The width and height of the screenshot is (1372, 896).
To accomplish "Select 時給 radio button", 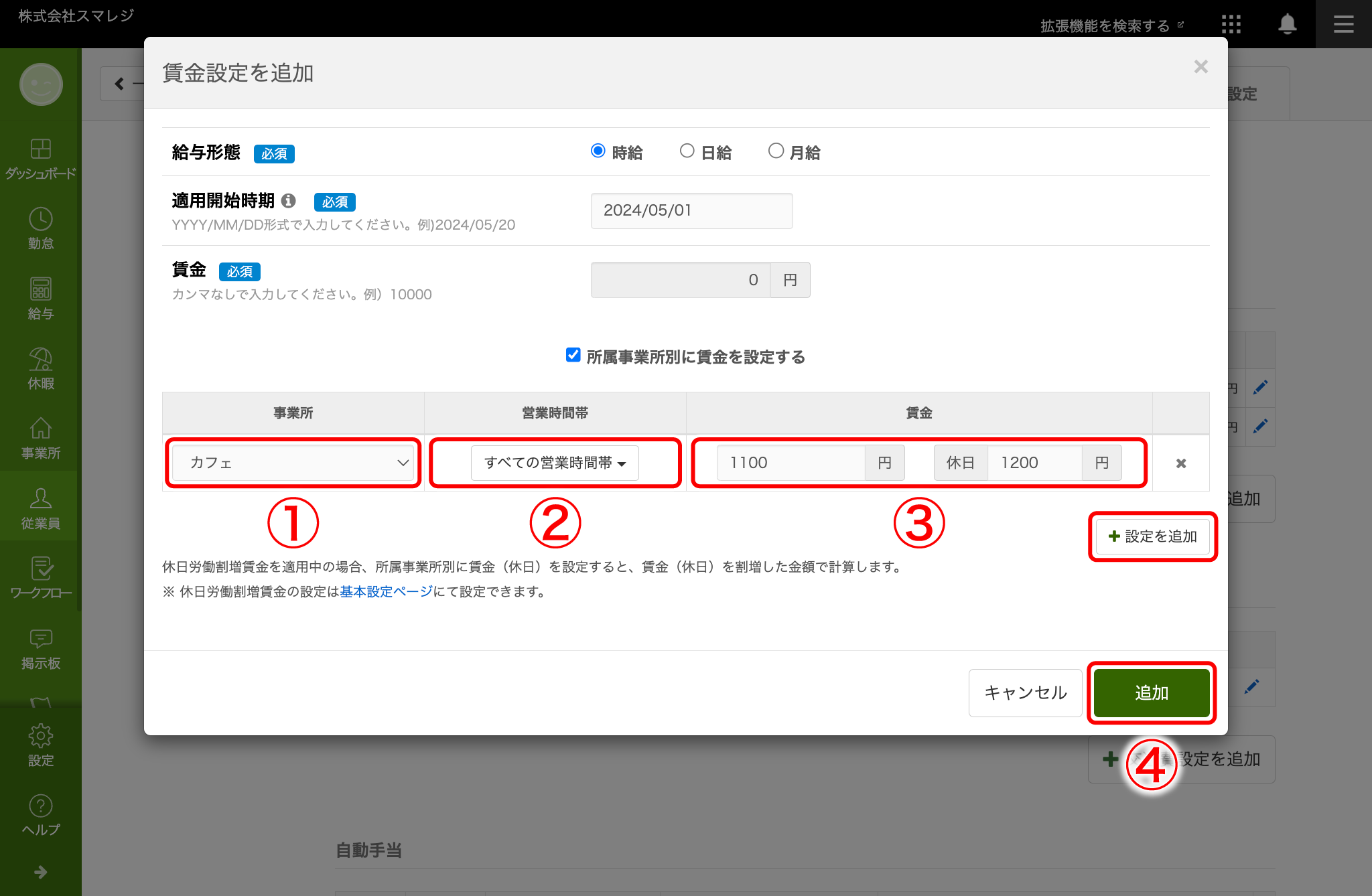I will click(x=598, y=151).
